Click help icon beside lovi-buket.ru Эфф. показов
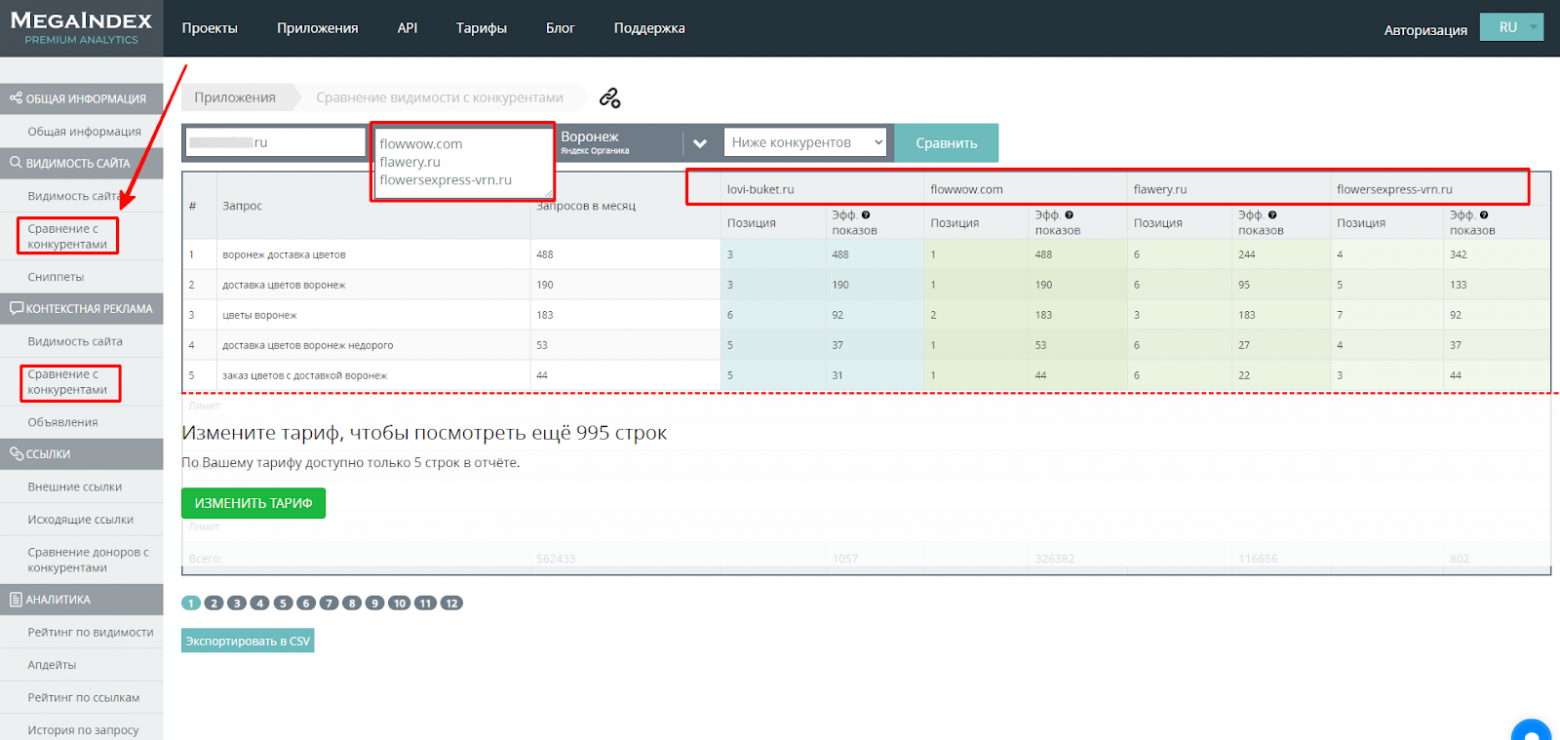The image size is (1560, 740). 866,215
